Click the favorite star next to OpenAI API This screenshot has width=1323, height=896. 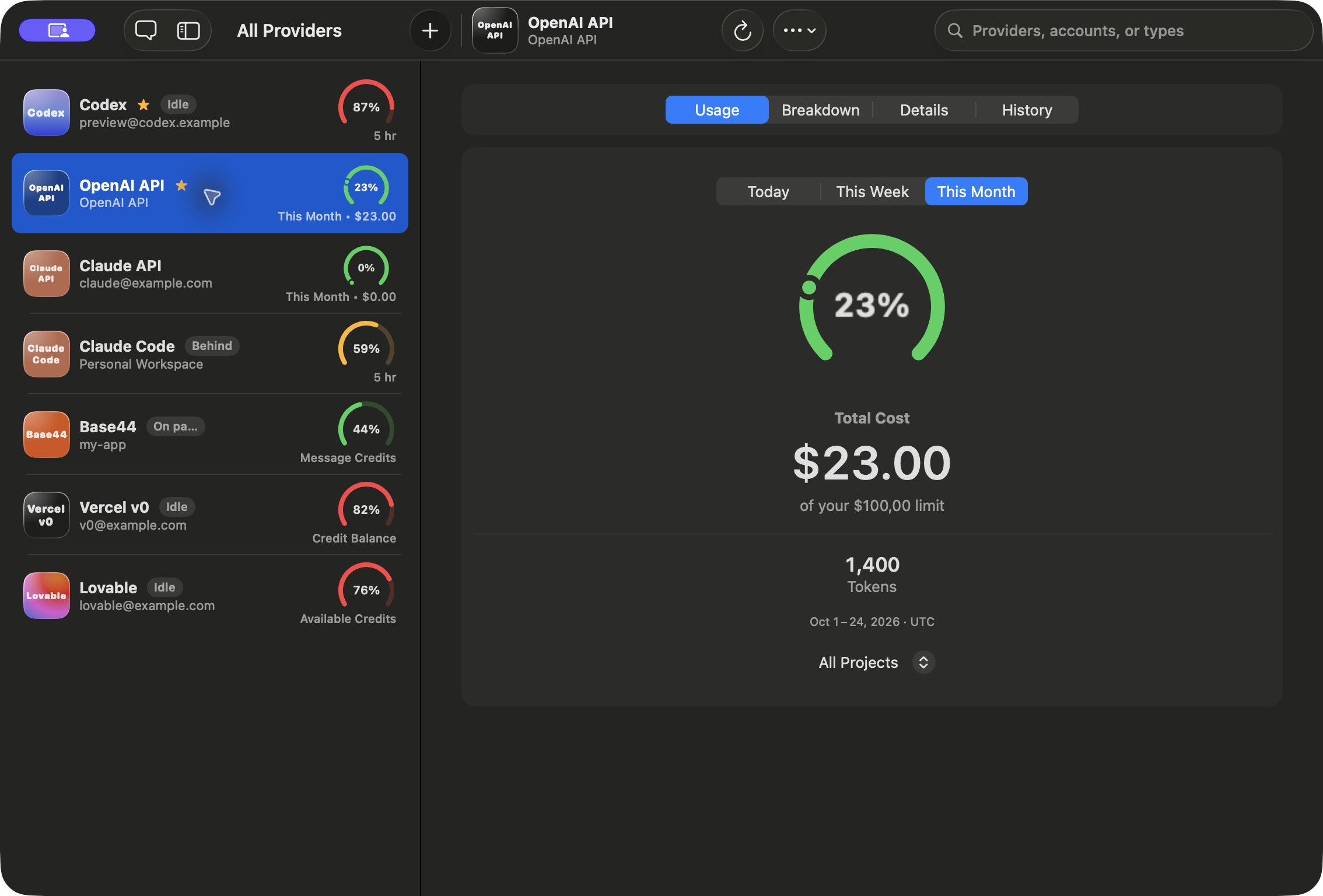tap(181, 185)
